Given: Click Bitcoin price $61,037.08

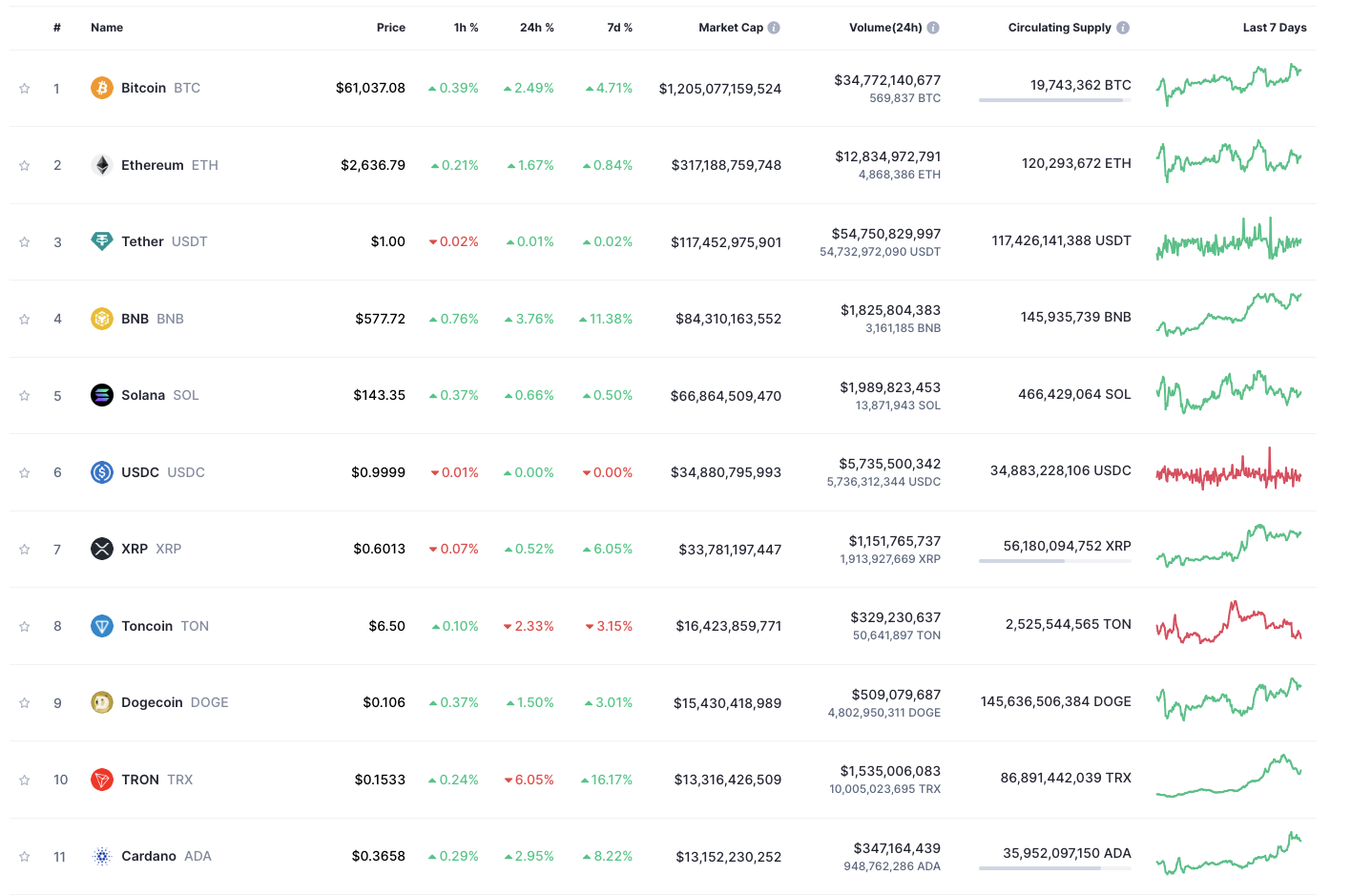Looking at the screenshot, I should [x=370, y=88].
